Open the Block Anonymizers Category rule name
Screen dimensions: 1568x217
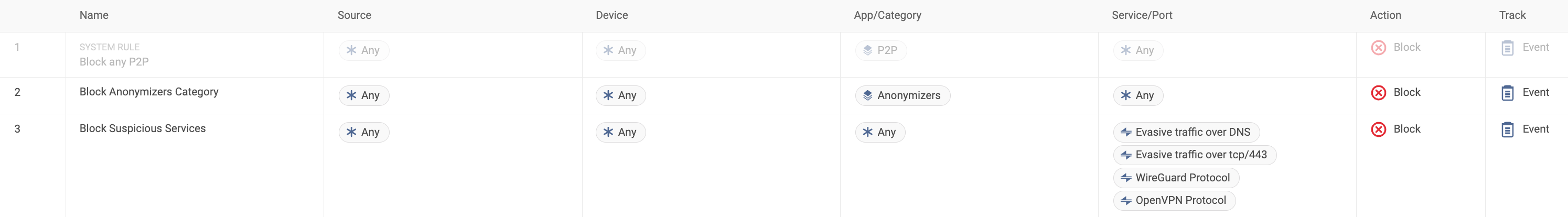pyautogui.click(x=149, y=92)
